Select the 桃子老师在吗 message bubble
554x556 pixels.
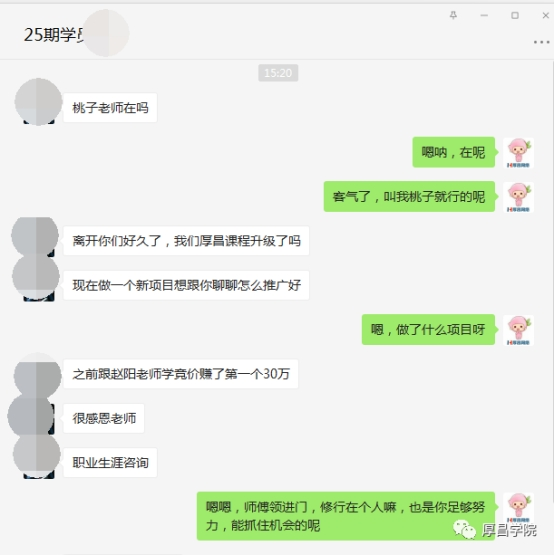(x=110, y=108)
